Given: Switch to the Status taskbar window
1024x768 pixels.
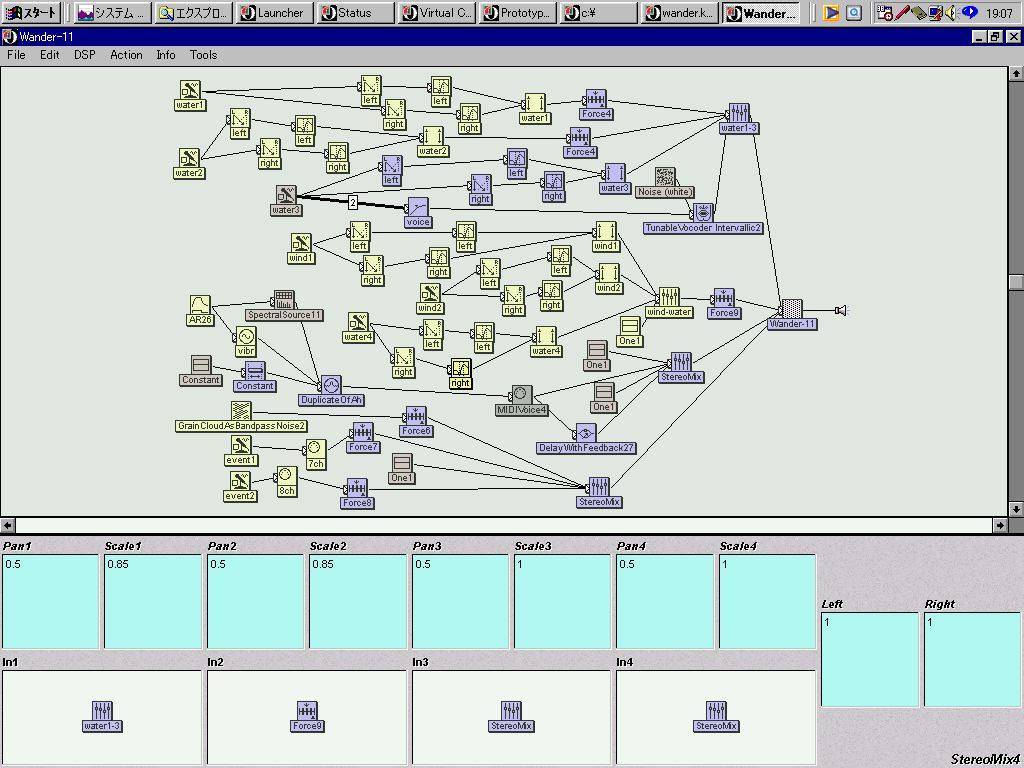Looking at the screenshot, I should [x=355, y=12].
